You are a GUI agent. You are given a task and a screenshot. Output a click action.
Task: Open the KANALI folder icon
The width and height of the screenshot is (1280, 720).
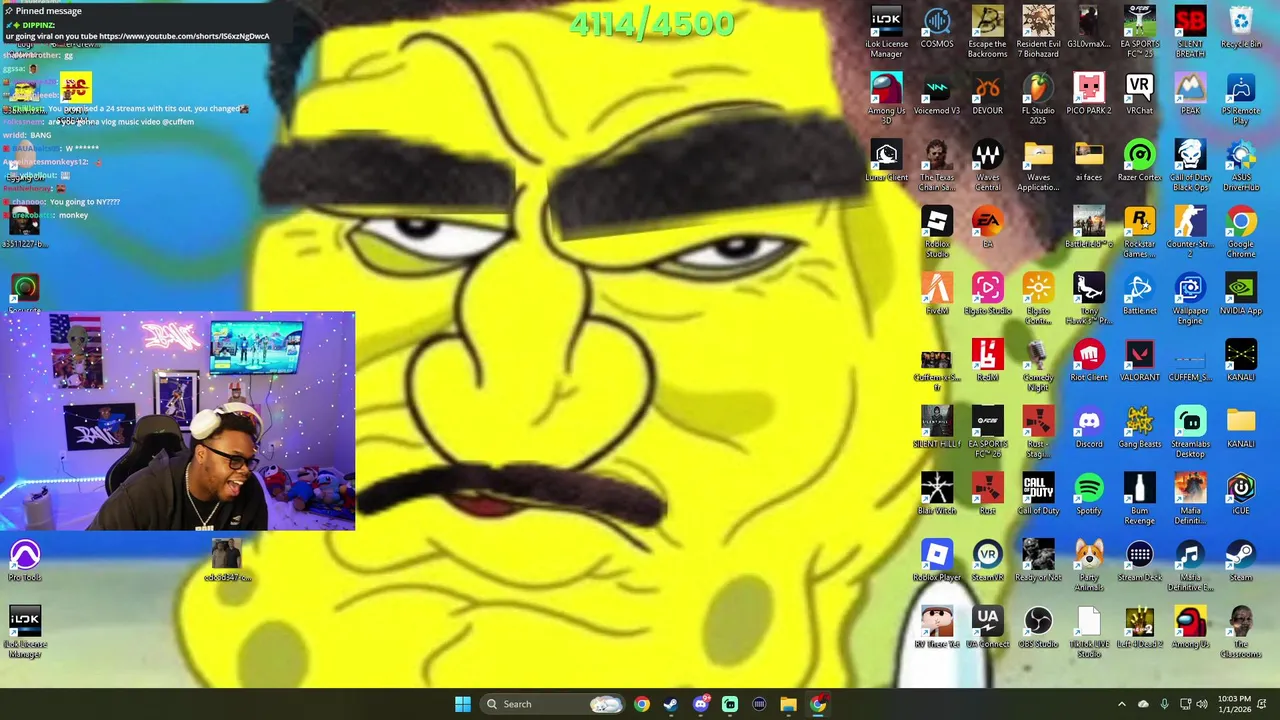(1241, 428)
